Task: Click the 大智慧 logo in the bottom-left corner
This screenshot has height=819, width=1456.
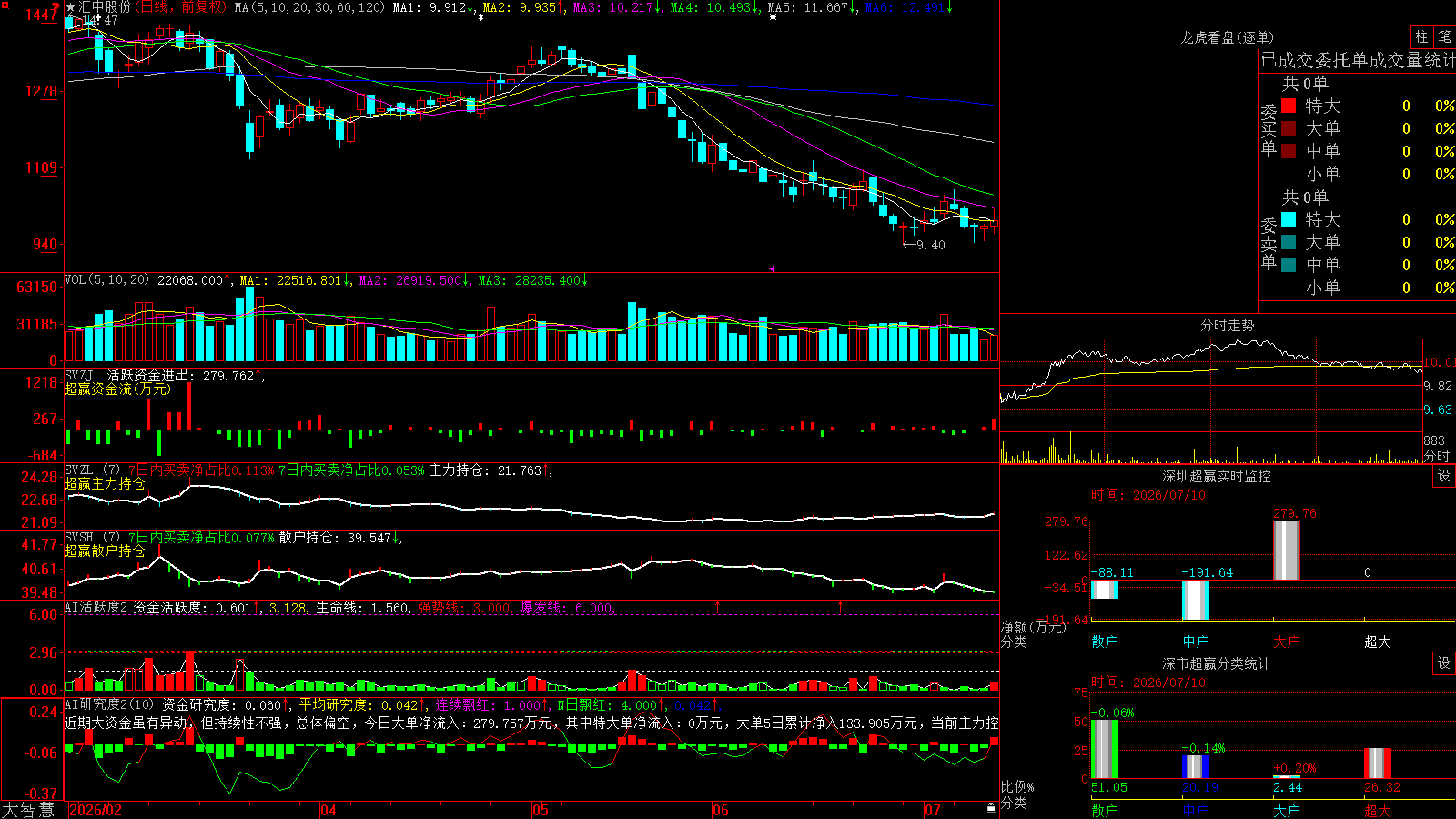Action: tap(28, 810)
